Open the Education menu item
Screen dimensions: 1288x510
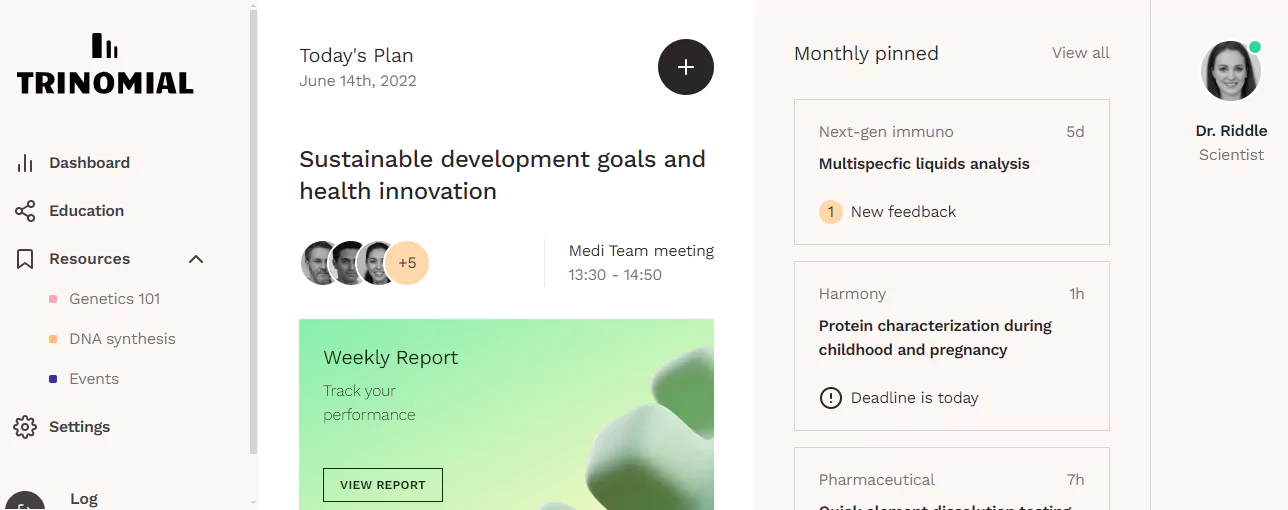(x=86, y=211)
